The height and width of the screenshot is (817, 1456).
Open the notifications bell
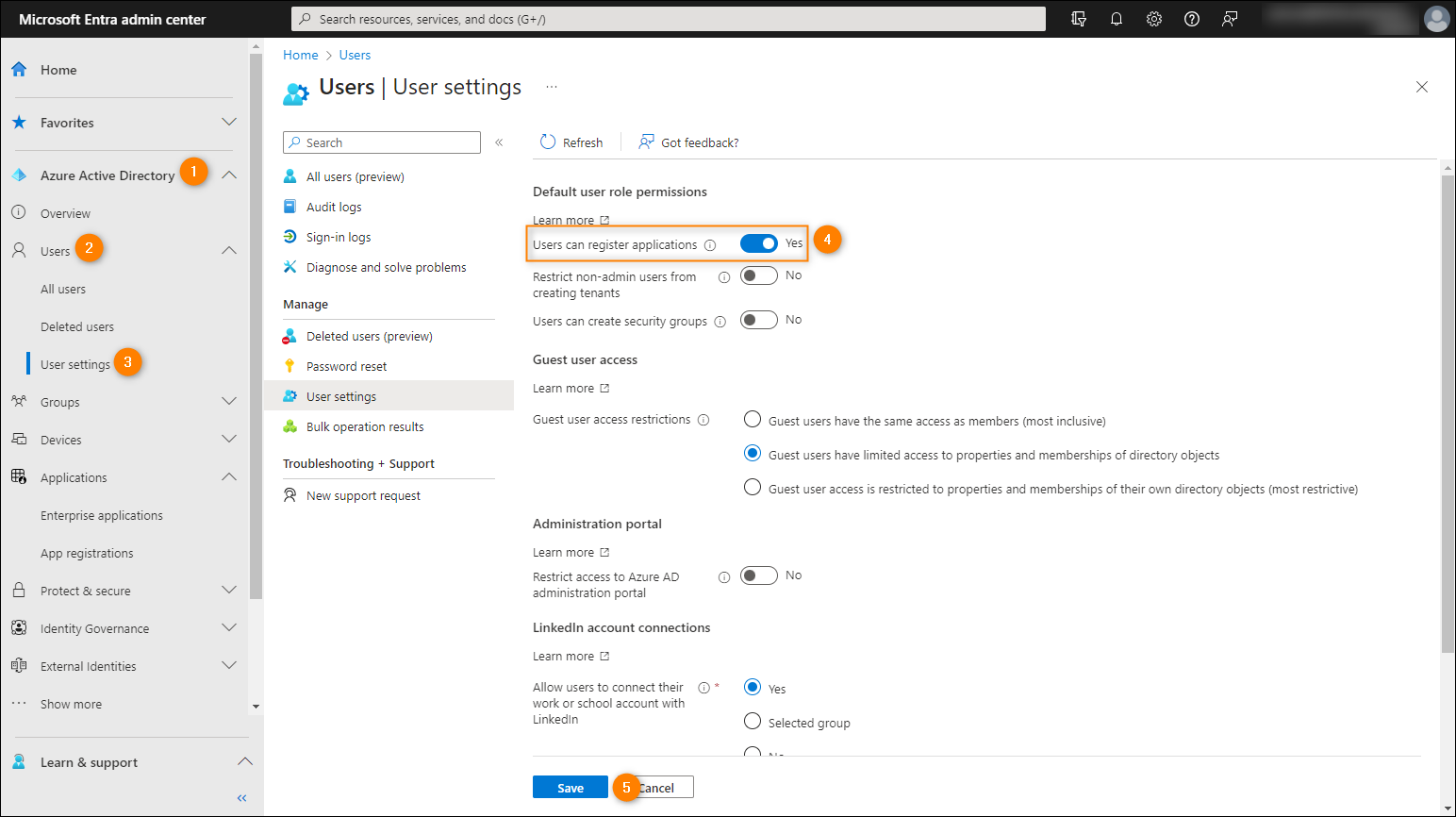point(1117,19)
